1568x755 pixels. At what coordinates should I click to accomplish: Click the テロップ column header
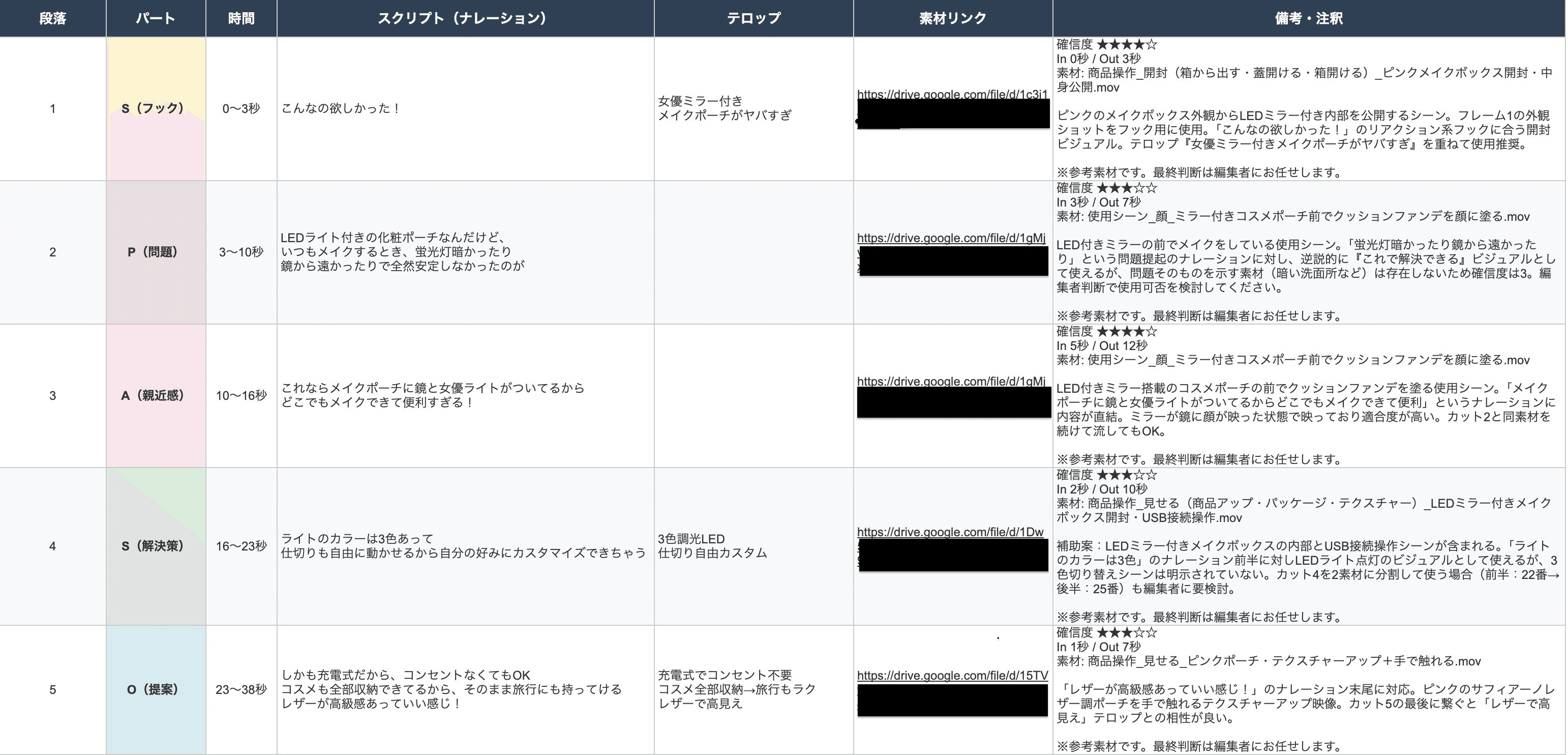753,18
